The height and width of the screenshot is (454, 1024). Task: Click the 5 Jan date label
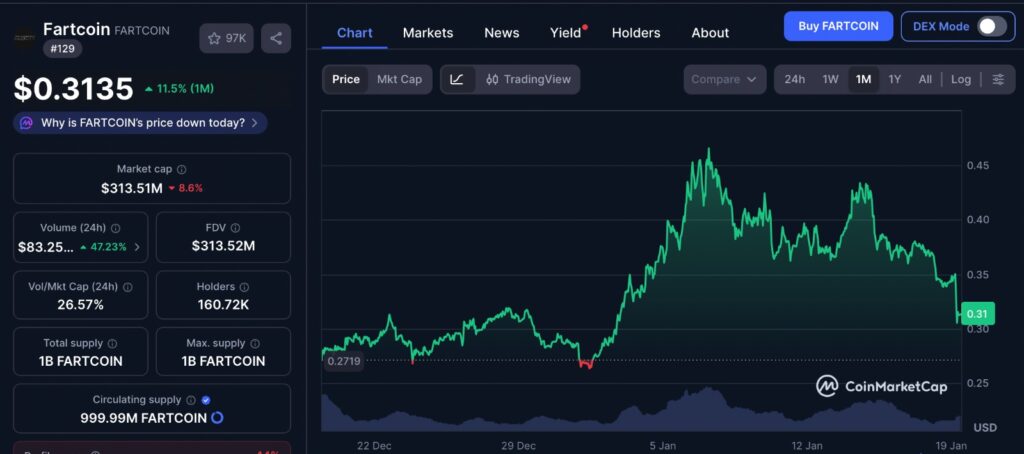tap(662, 446)
